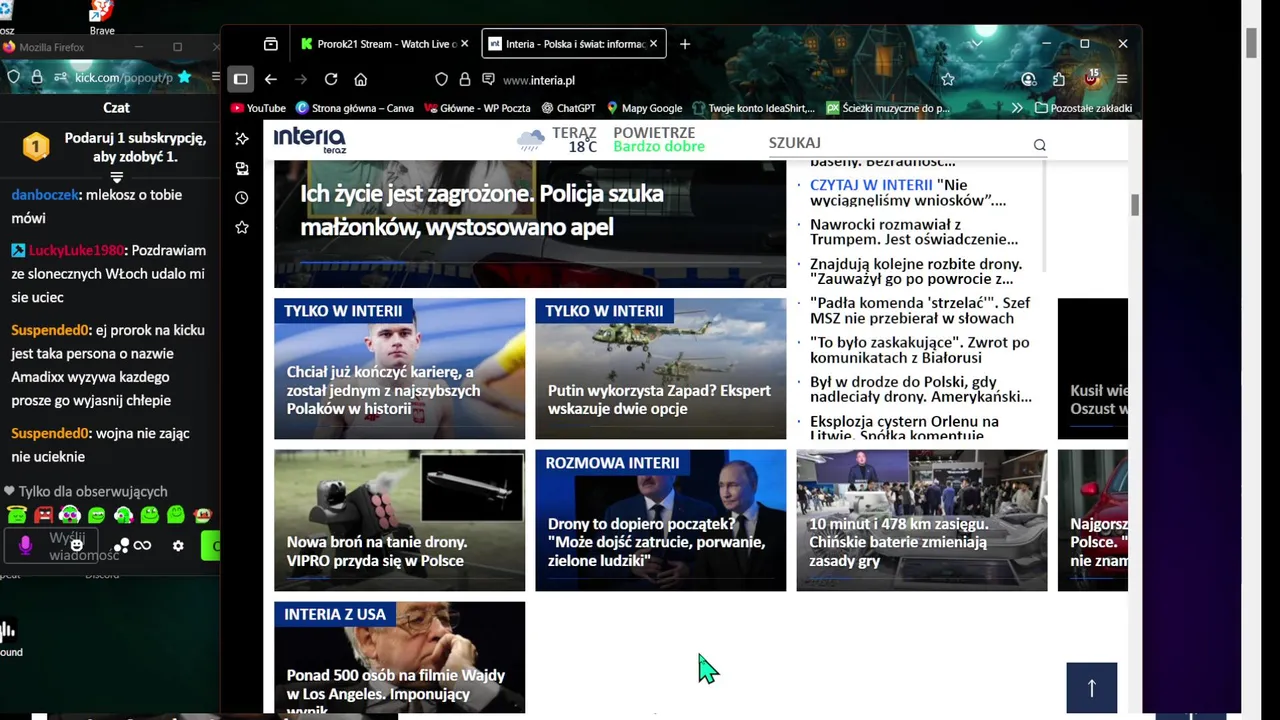
Task: Open the Firefox View tab overview icon
Action: 270,44
